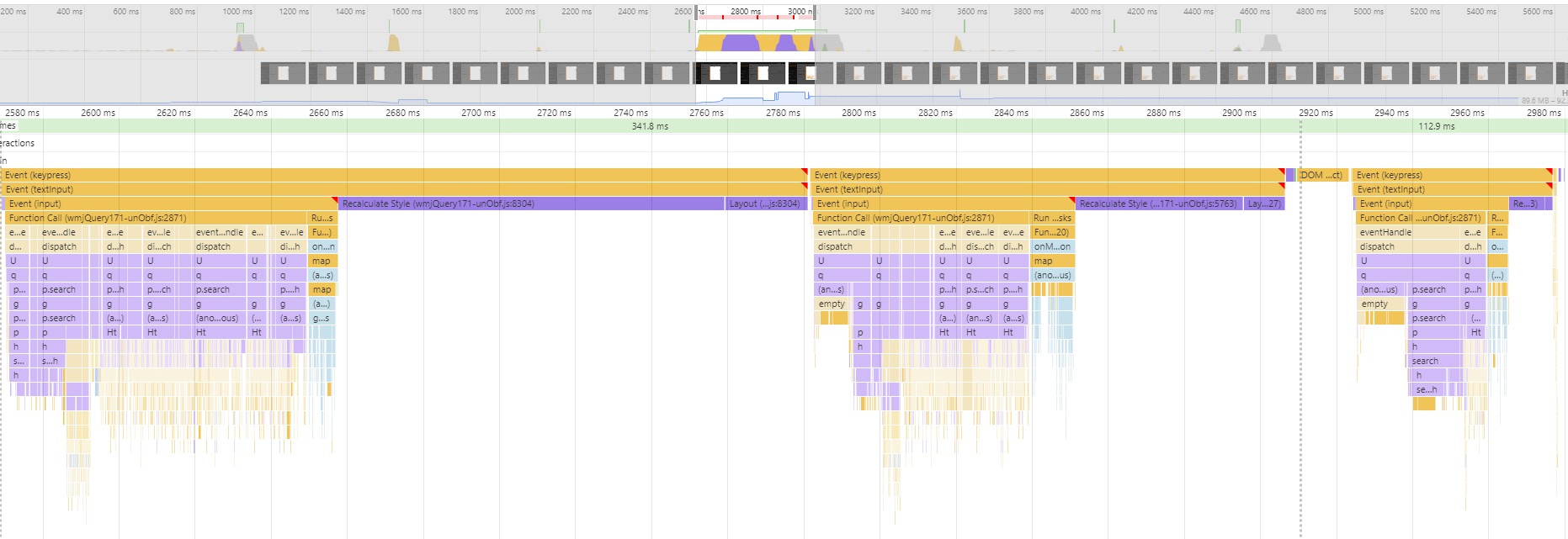Expand the Interactions track
The height and width of the screenshot is (539, 1568).
[x=17, y=143]
